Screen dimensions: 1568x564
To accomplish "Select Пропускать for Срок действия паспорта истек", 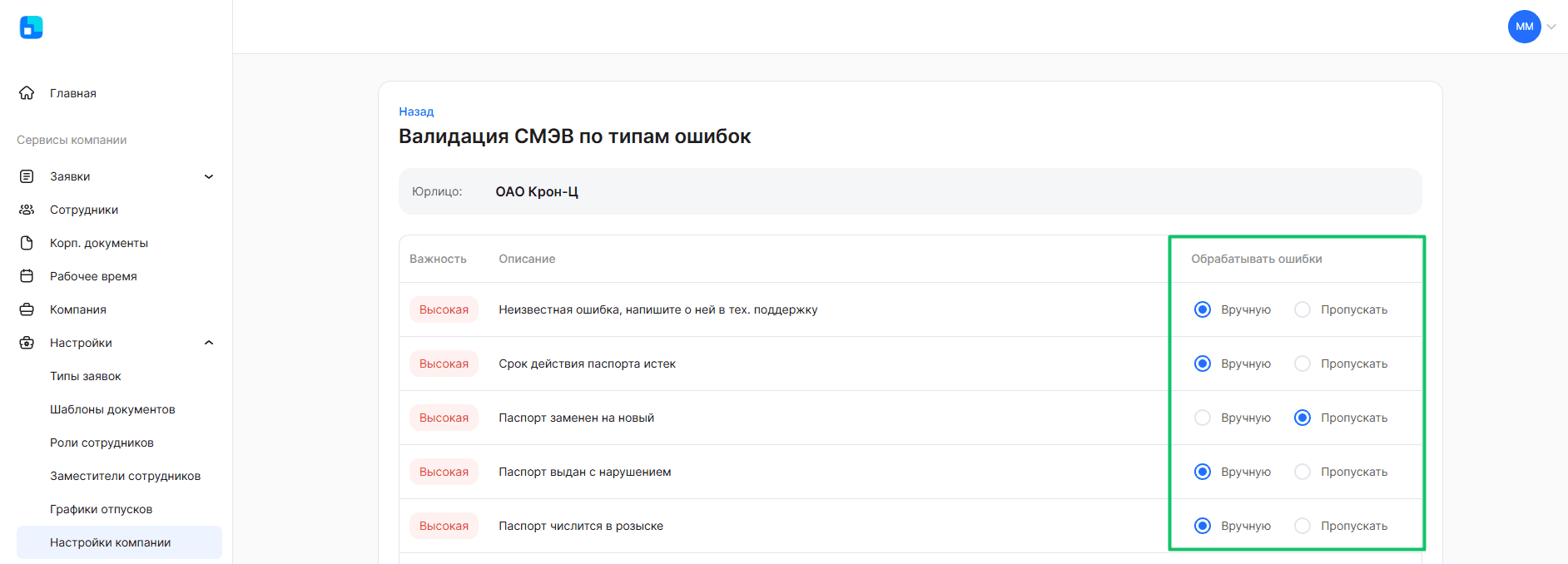I will point(1303,364).
